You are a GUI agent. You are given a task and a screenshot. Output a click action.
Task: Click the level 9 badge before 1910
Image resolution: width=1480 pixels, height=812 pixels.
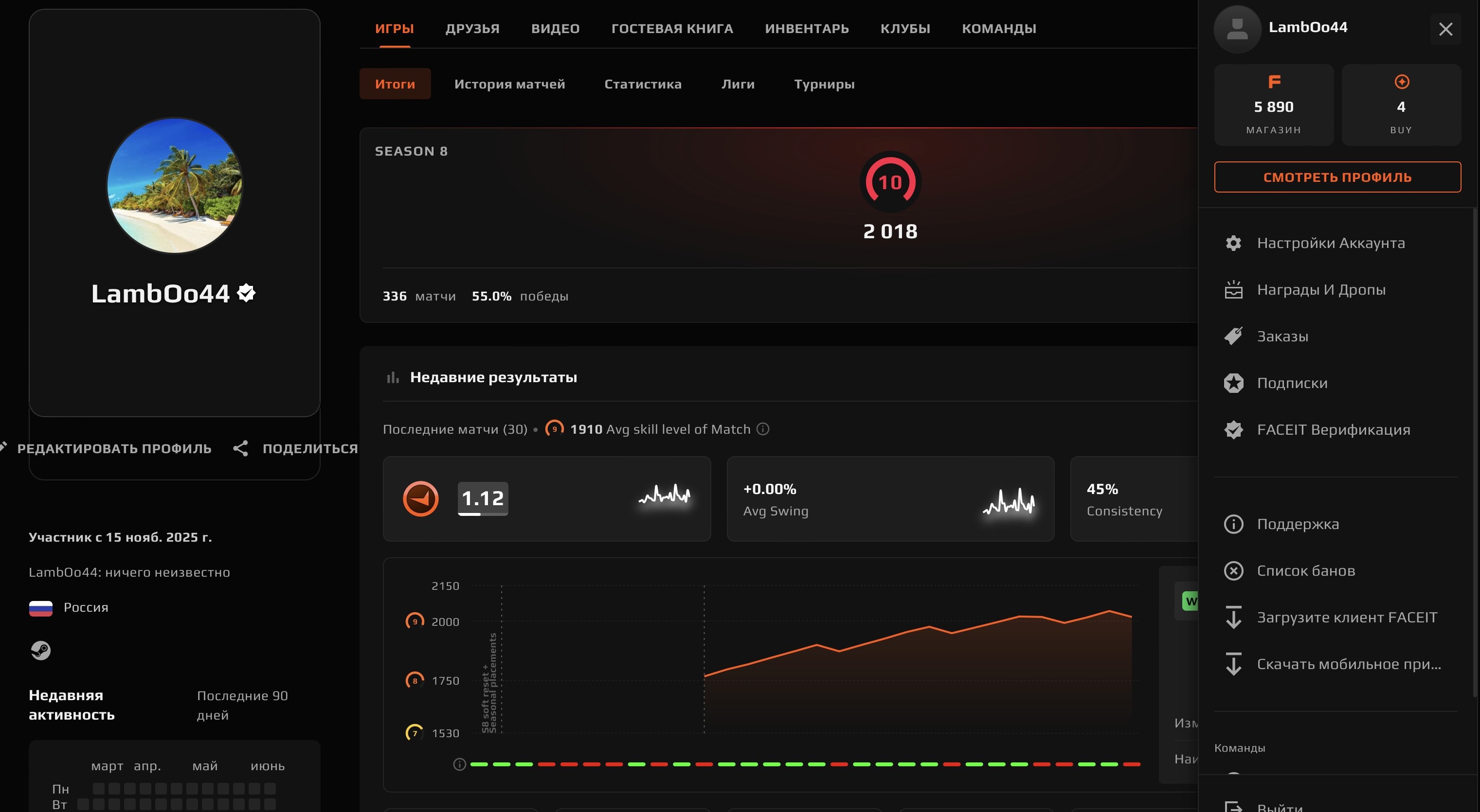(555, 429)
